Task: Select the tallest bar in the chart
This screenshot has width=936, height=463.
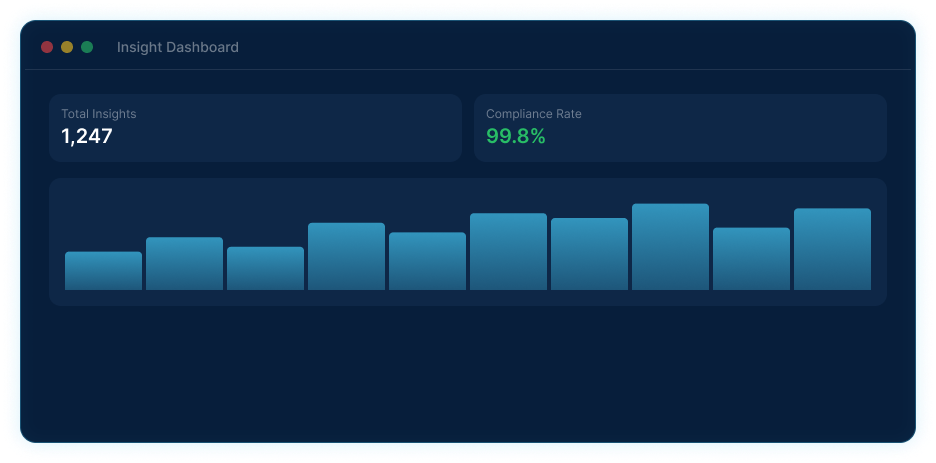Action: (x=670, y=247)
